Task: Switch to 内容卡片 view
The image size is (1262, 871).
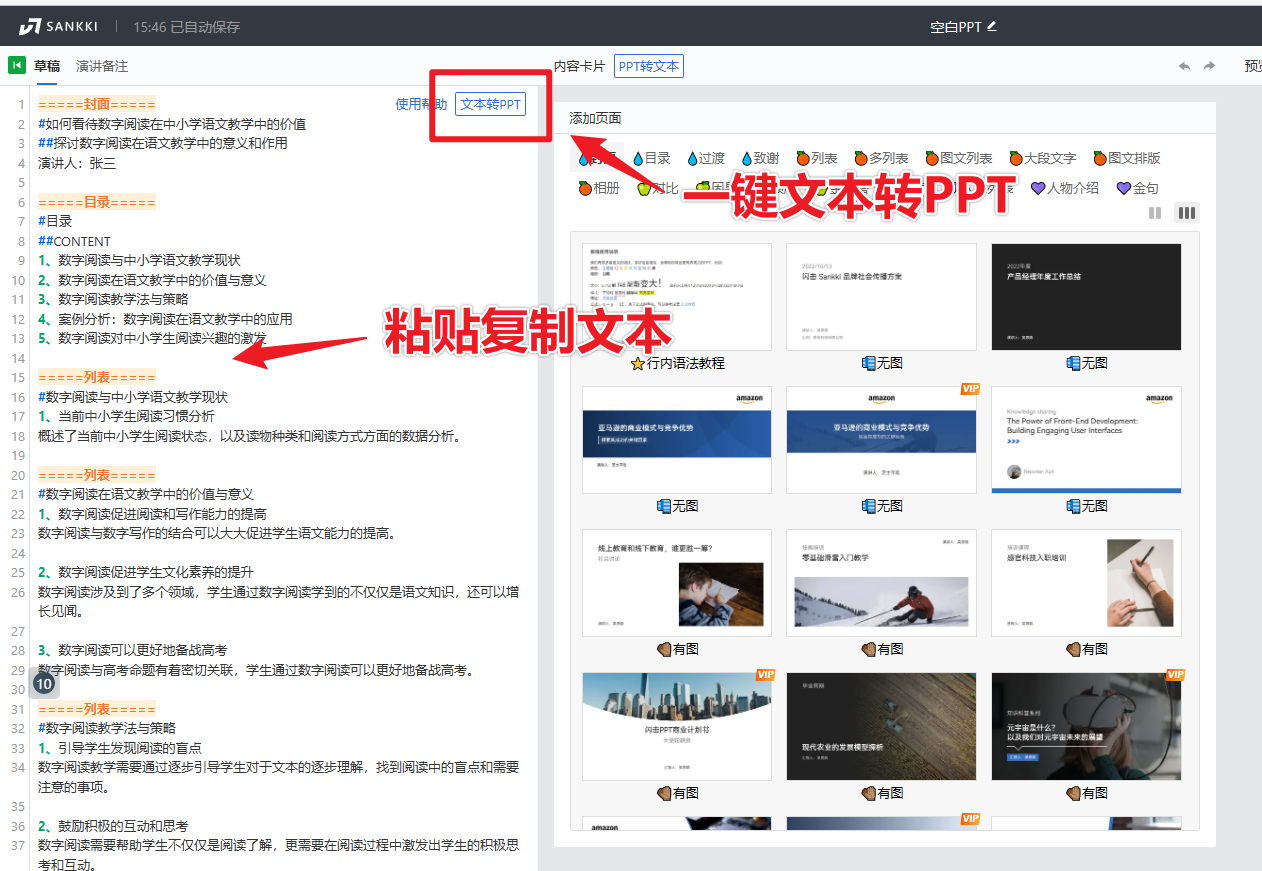Action: point(580,66)
